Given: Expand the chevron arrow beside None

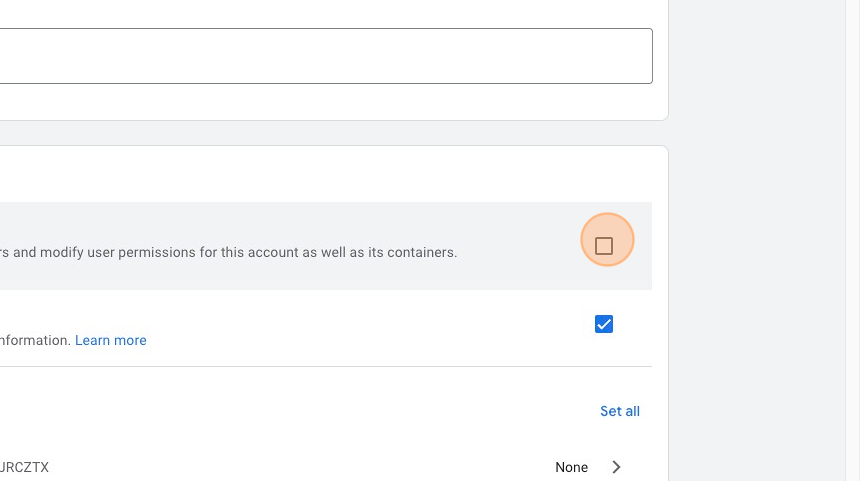Looking at the screenshot, I should [617, 467].
